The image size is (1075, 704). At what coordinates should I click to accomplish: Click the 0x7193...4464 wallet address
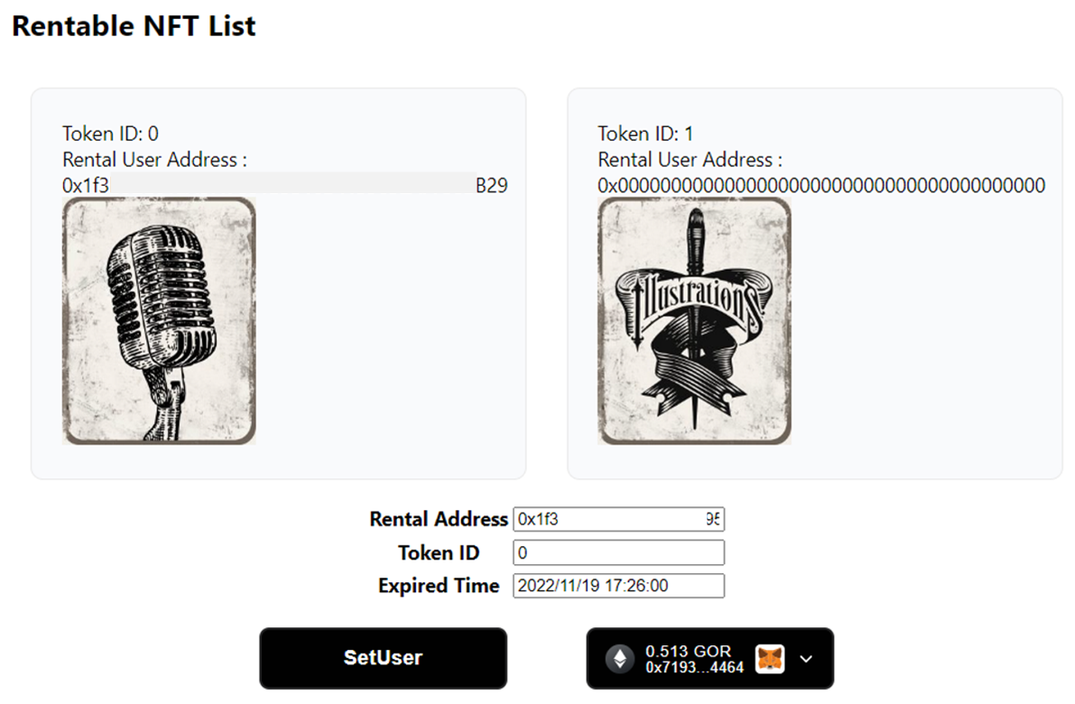pyautogui.click(x=694, y=667)
